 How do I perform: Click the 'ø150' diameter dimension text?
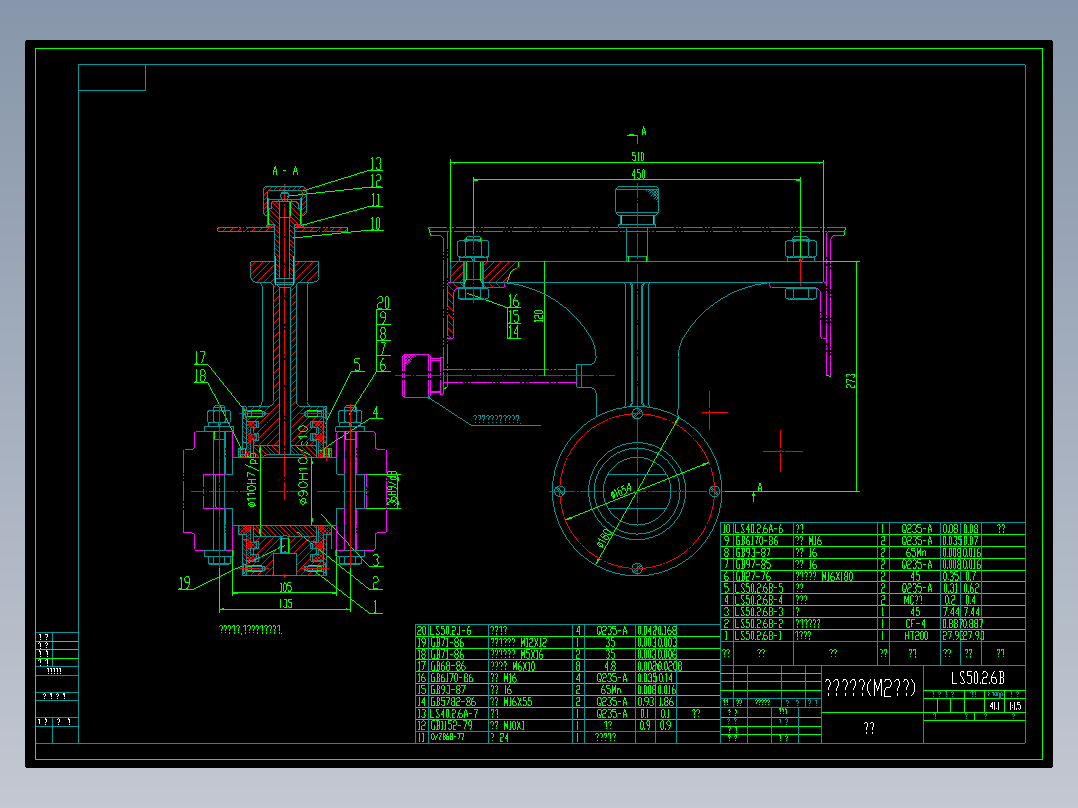tap(603, 538)
